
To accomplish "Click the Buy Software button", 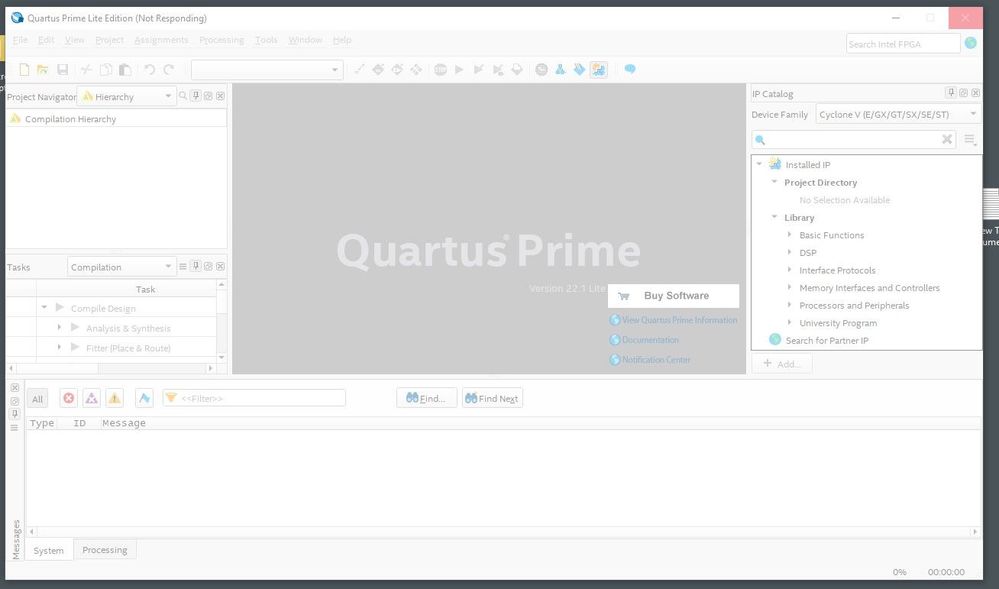I will 673,296.
